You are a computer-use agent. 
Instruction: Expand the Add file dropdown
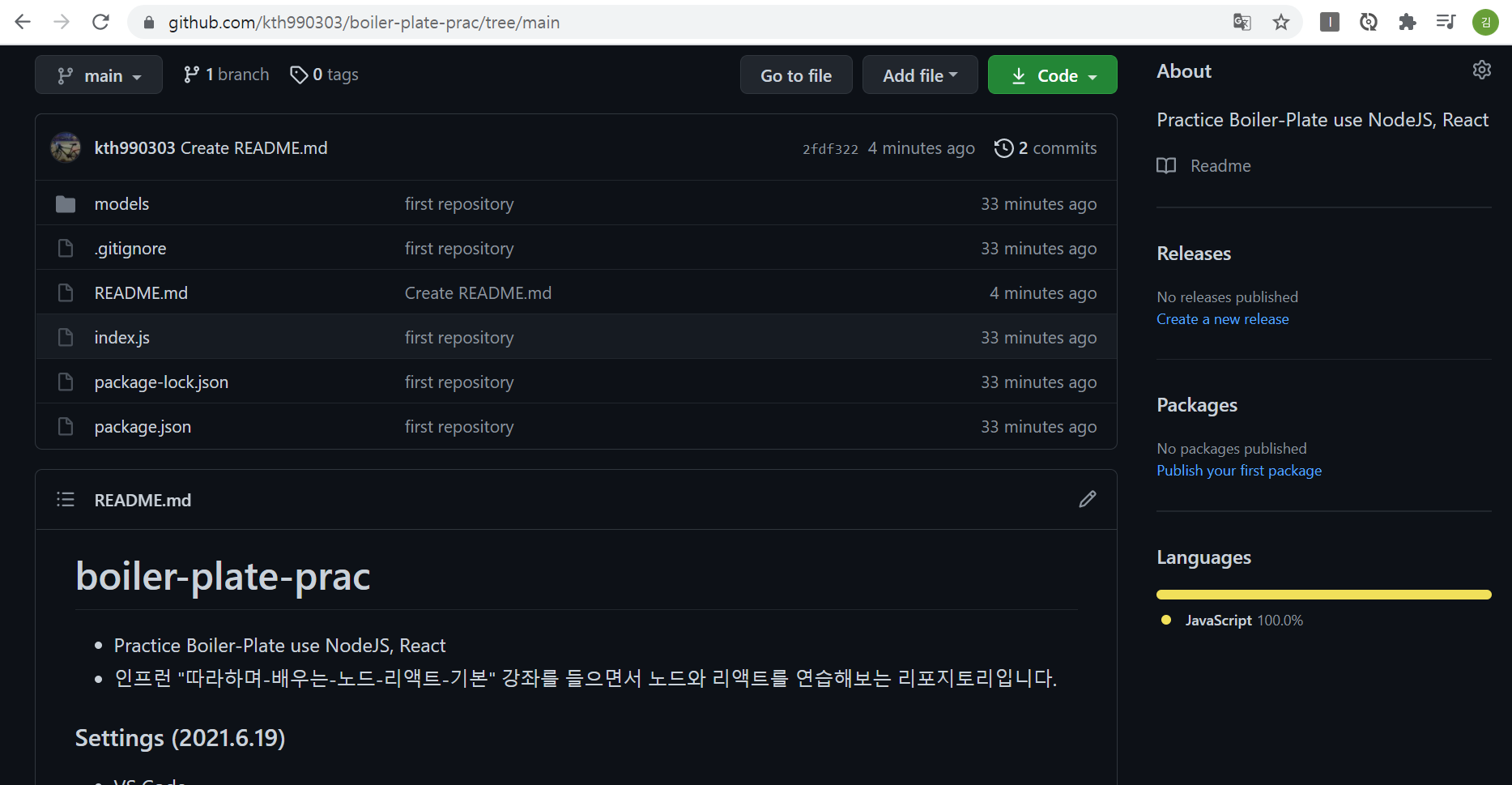pyautogui.click(x=920, y=75)
